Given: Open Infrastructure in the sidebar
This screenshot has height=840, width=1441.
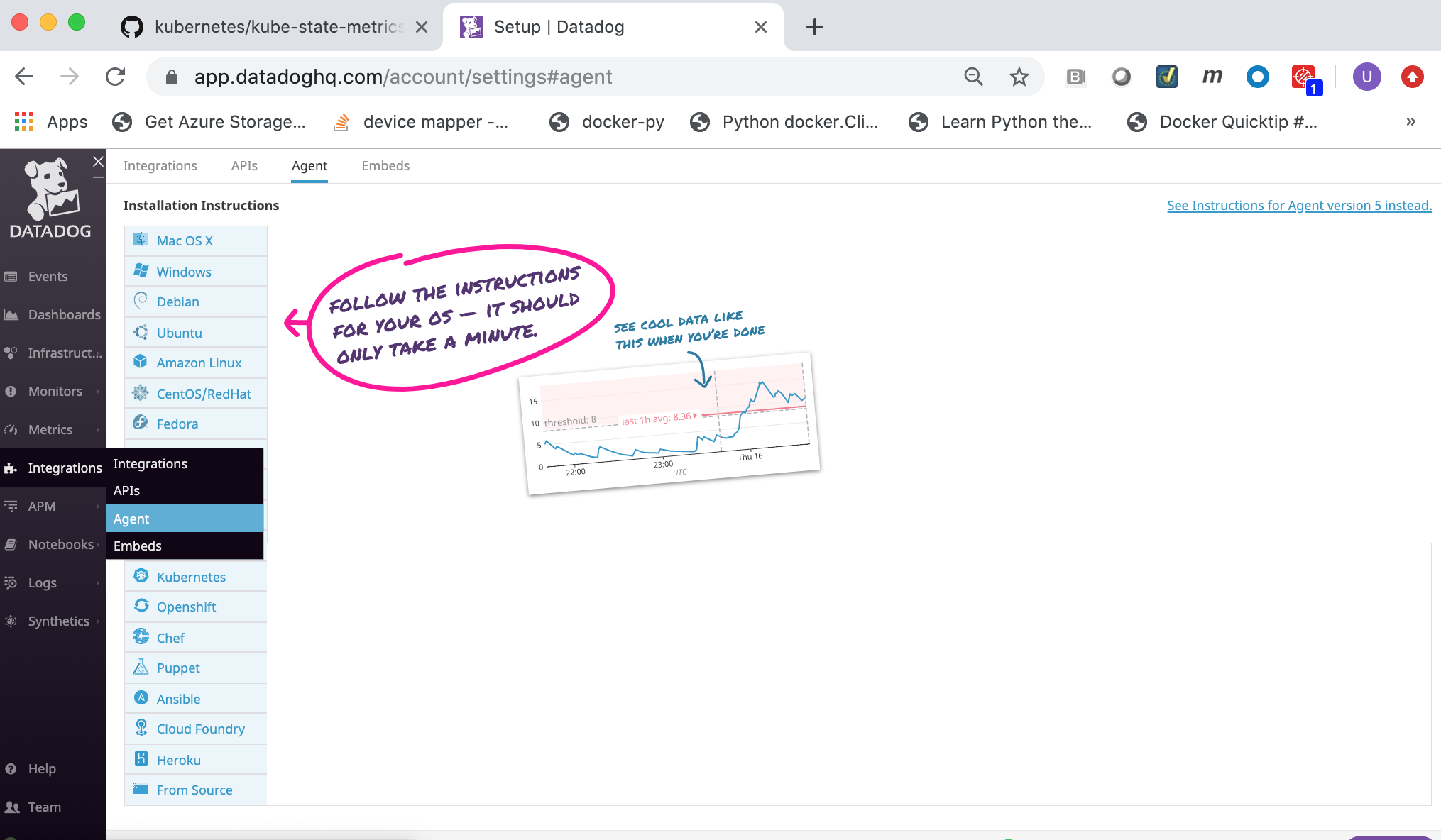Looking at the screenshot, I should pos(64,353).
